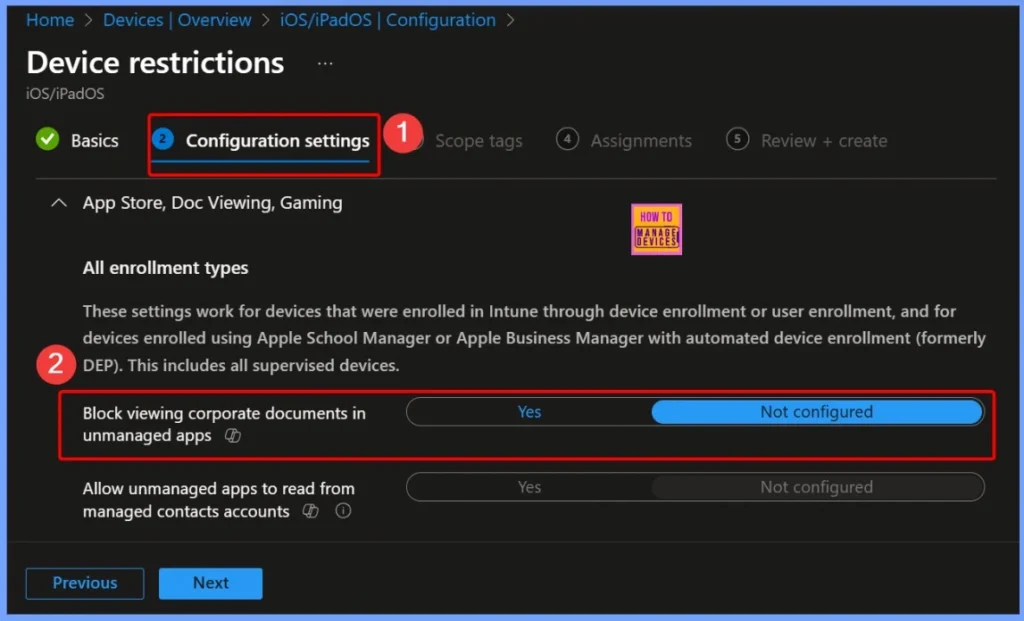
Task: Set blocking corporate document viewing to Yes
Action: [529, 412]
